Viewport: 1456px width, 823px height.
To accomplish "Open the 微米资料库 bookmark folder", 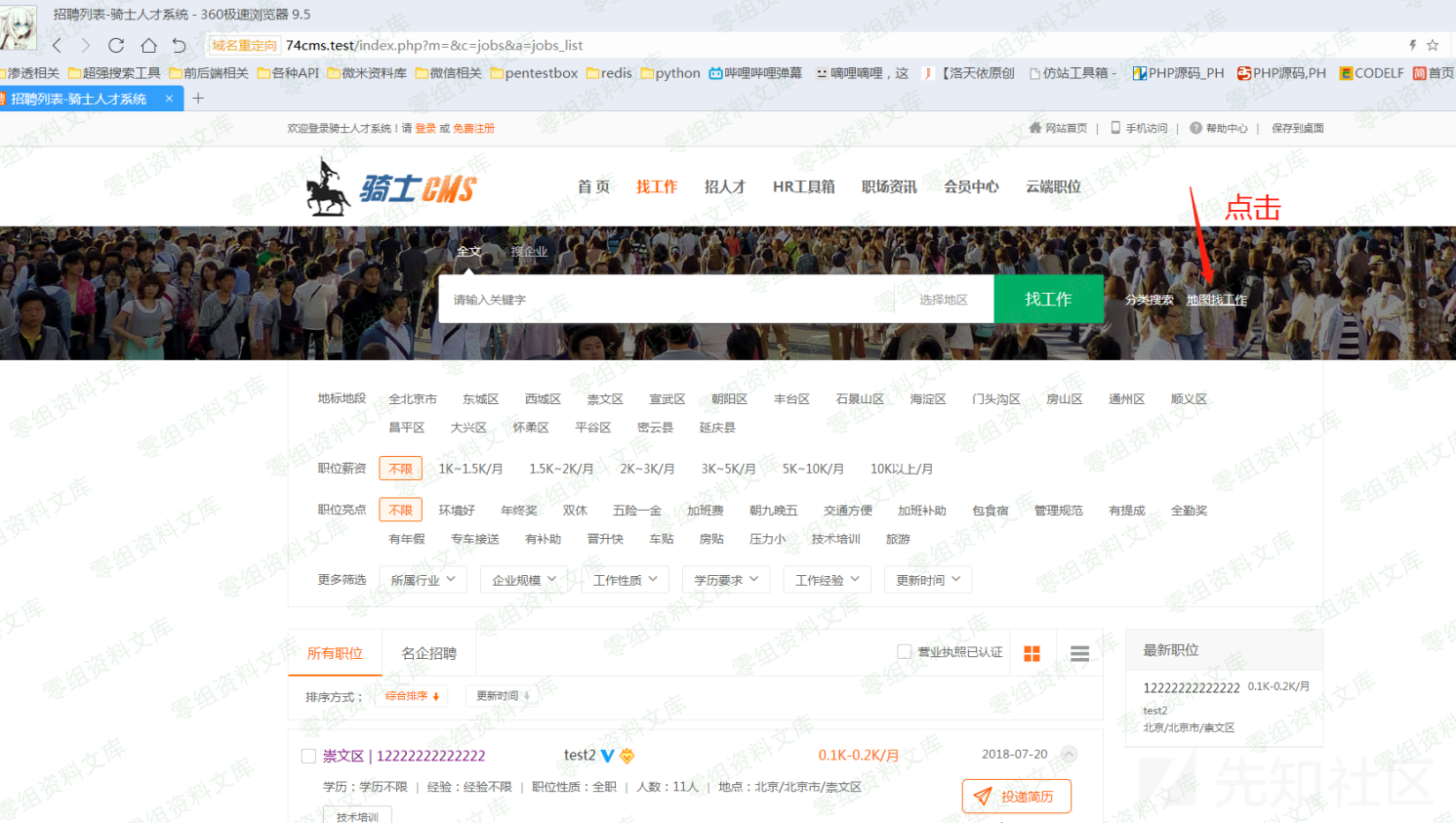I will 367,73.
